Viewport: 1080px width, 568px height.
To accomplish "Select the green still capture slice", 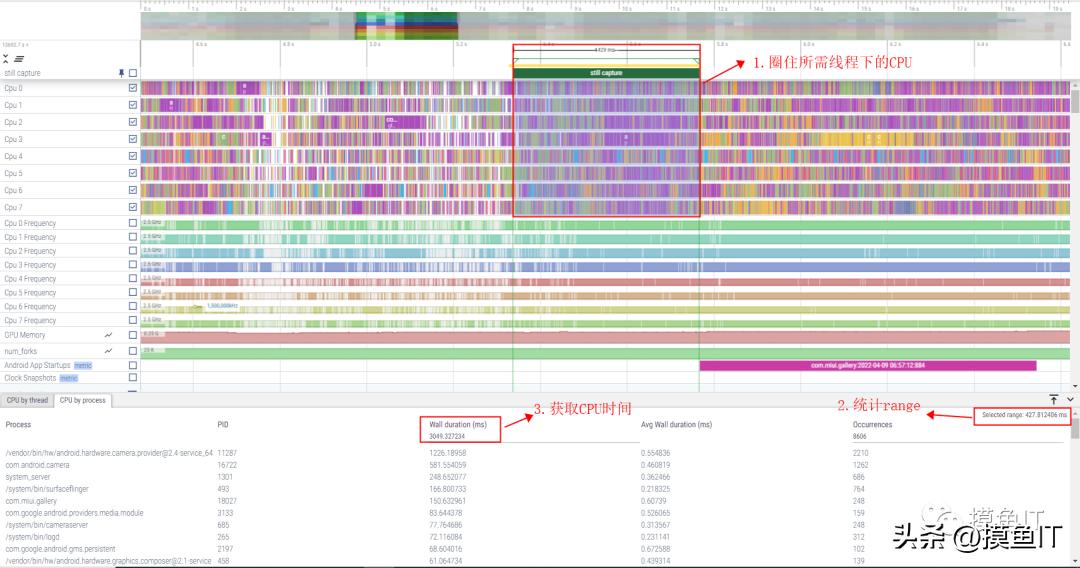I will click(x=606, y=73).
